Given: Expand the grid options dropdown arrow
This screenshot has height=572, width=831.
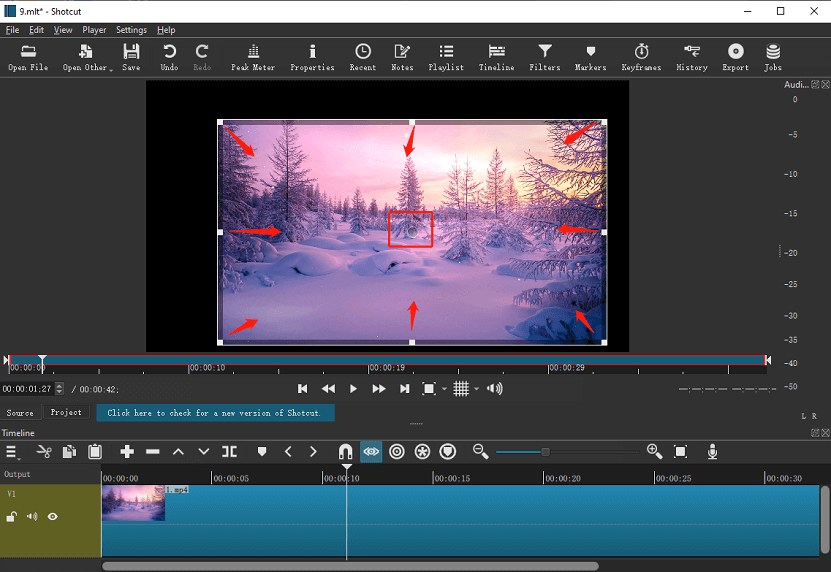Looking at the screenshot, I should coord(476,389).
